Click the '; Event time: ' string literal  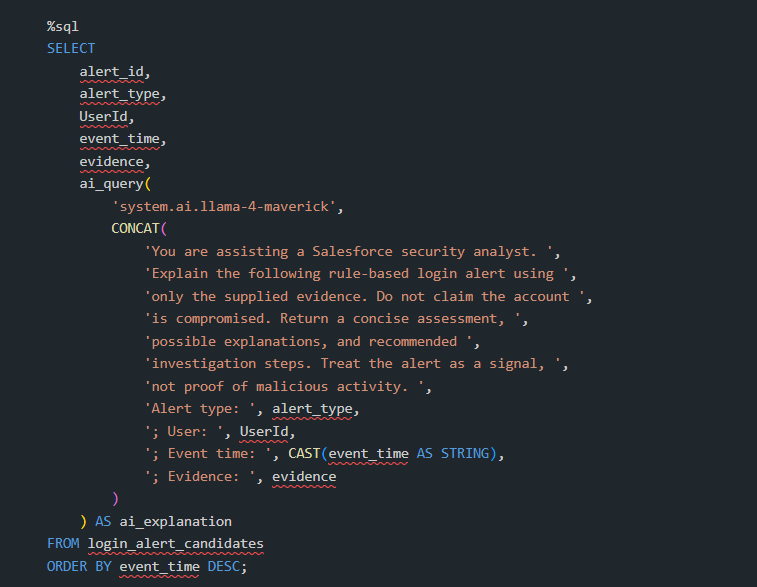tap(208, 454)
